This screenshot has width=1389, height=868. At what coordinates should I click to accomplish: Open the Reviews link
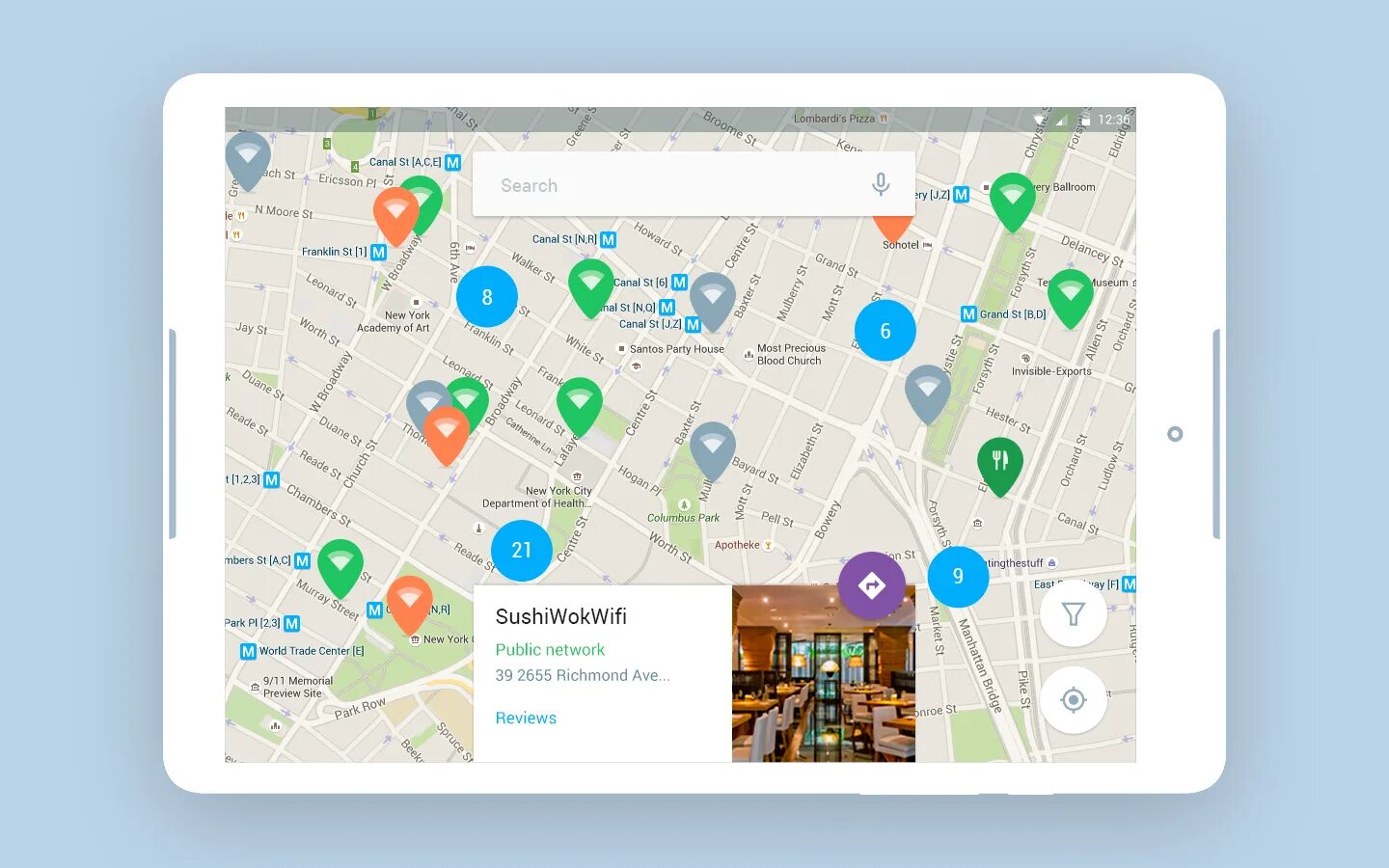tap(526, 718)
